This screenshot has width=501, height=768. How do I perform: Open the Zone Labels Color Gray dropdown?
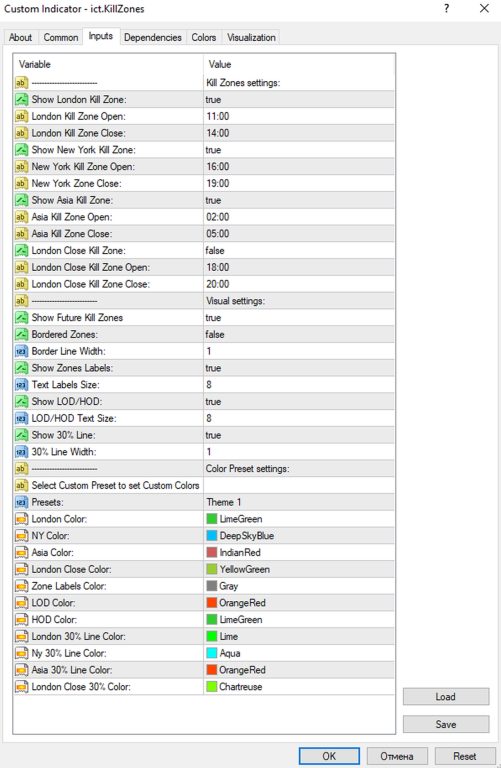click(299, 586)
